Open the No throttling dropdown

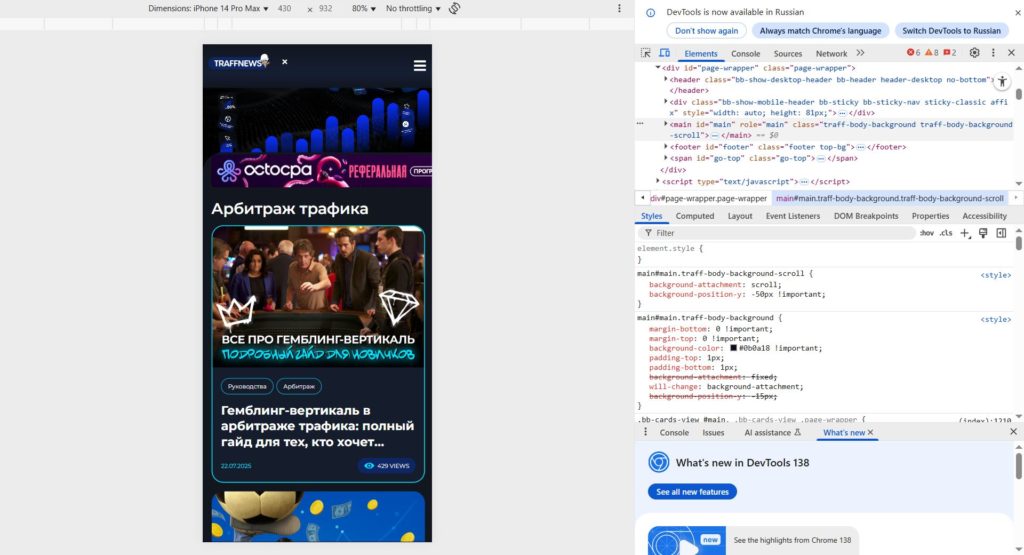(413, 8)
